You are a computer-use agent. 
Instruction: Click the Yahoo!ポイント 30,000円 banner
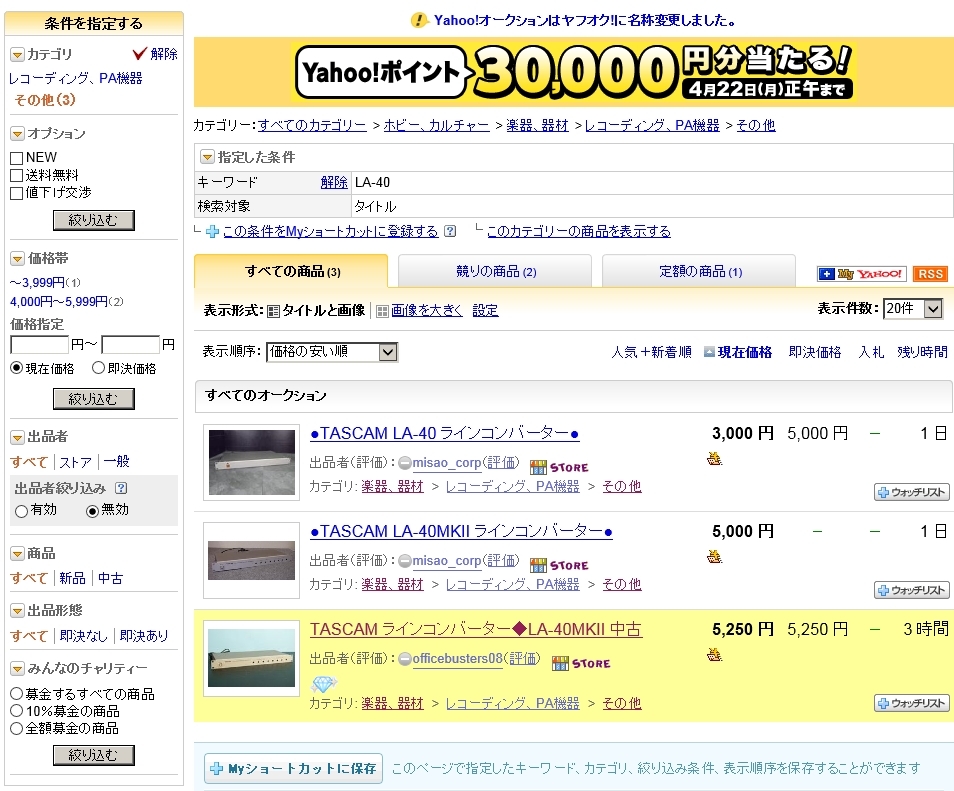(x=573, y=72)
